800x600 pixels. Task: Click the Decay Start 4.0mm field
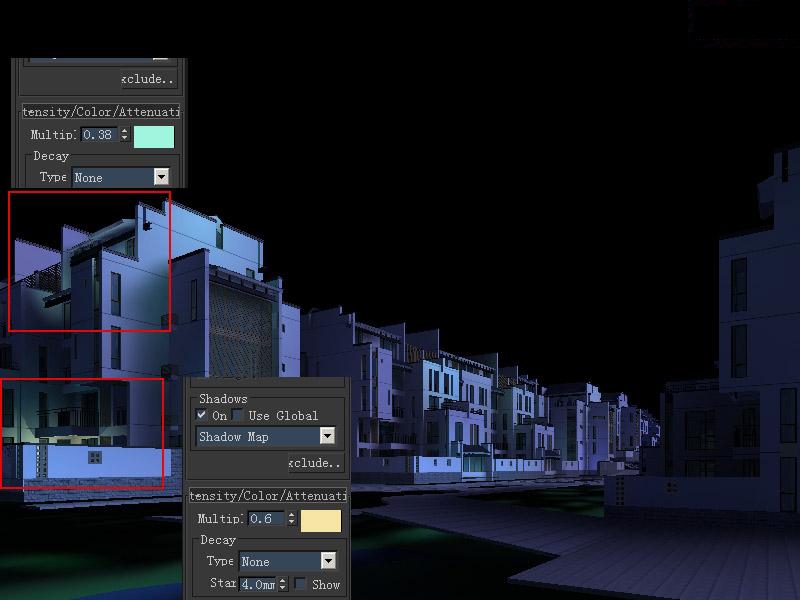[x=258, y=584]
